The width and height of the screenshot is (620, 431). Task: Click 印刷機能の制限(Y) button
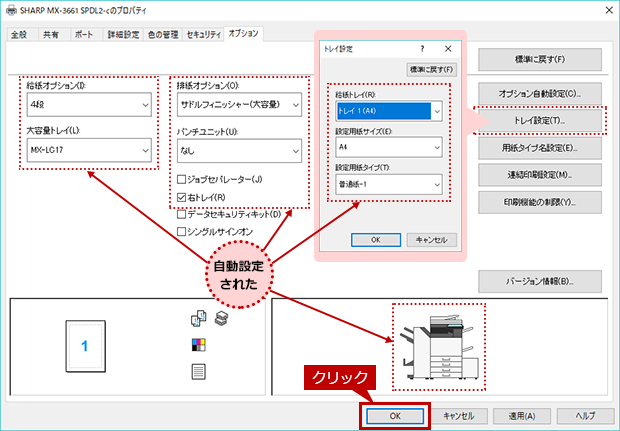pyautogui.click(x=540, y=202)
